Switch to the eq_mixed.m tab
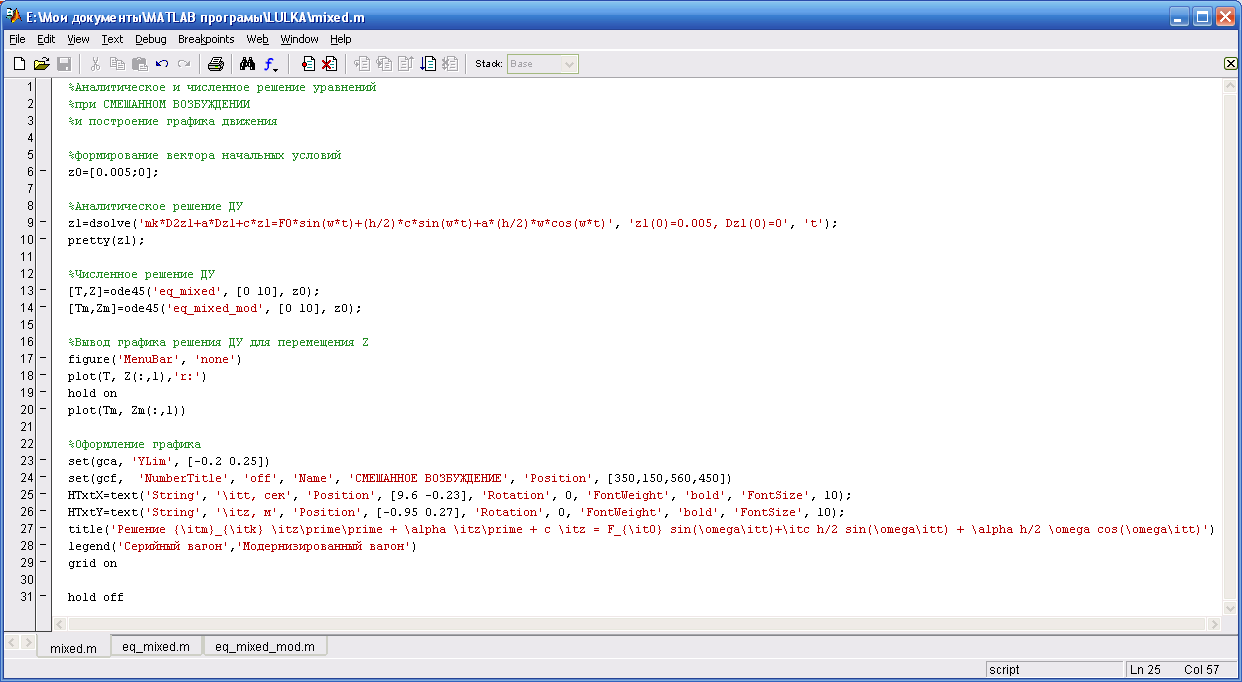 (155, 647)
